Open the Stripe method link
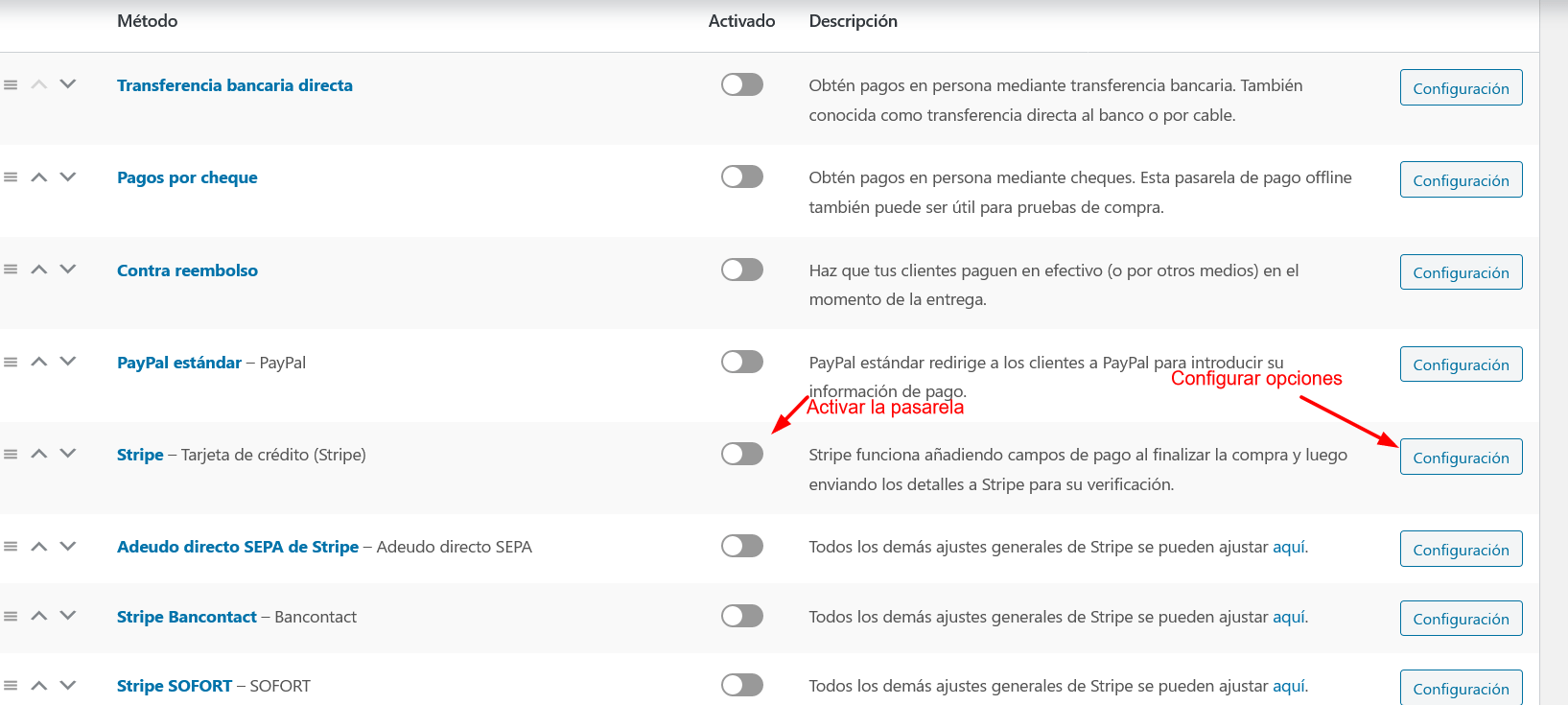 click(140, 455)
